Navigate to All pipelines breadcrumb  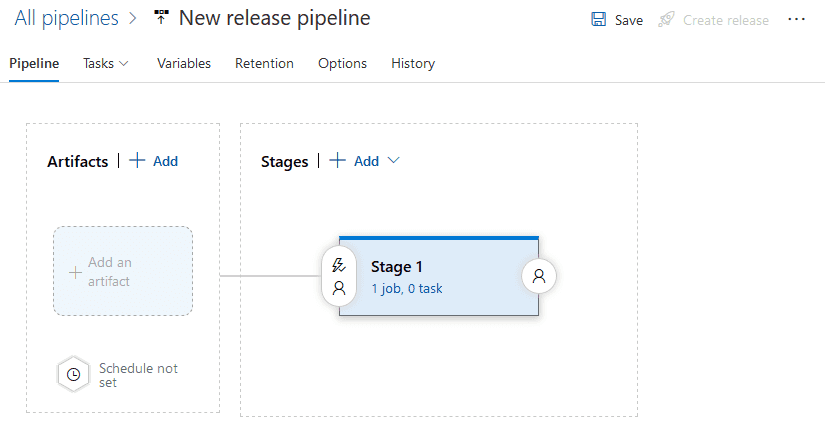pyautogui.click(x=66, y=18)
